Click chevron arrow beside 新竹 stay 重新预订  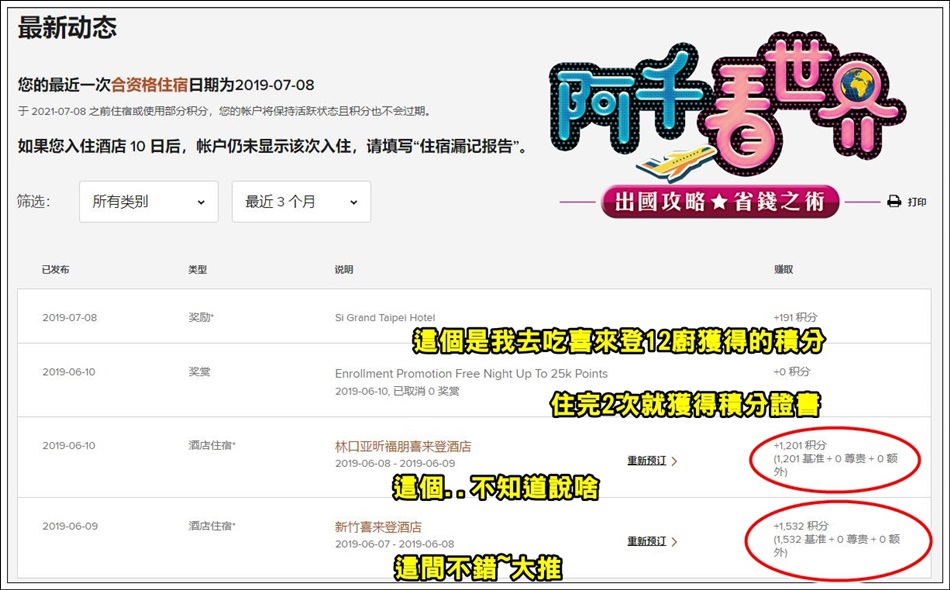pyautogui.click(x=674, y=542)
